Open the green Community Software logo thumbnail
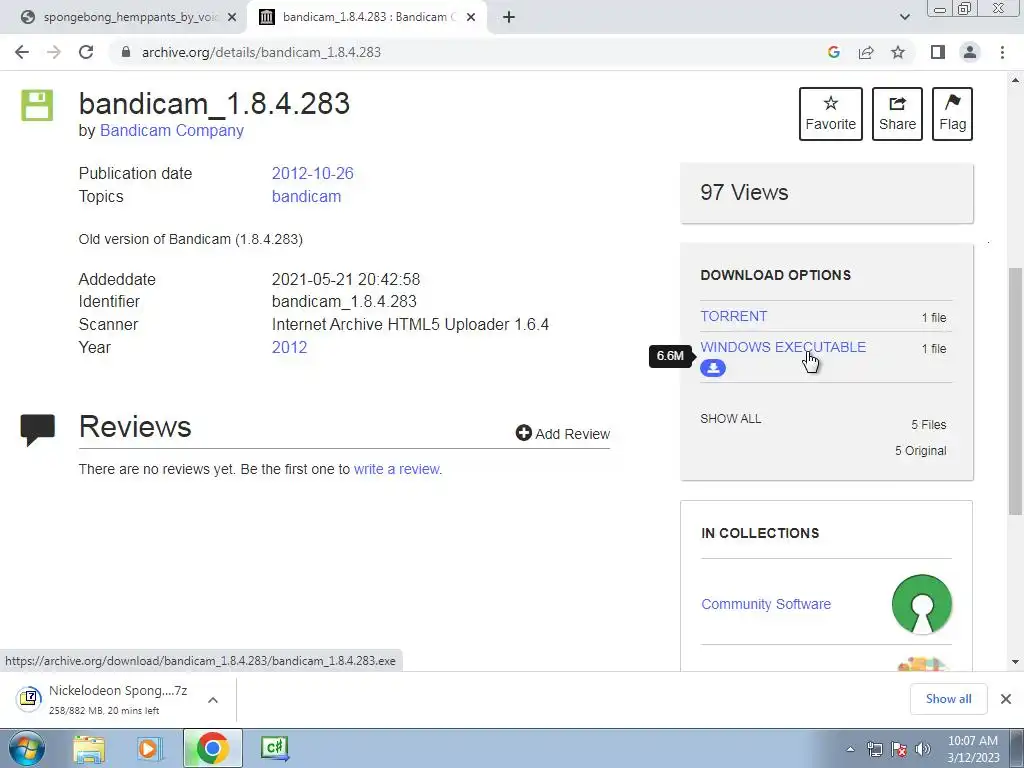1024x768 pixels. pyautogui.click(x=921, y=604)
